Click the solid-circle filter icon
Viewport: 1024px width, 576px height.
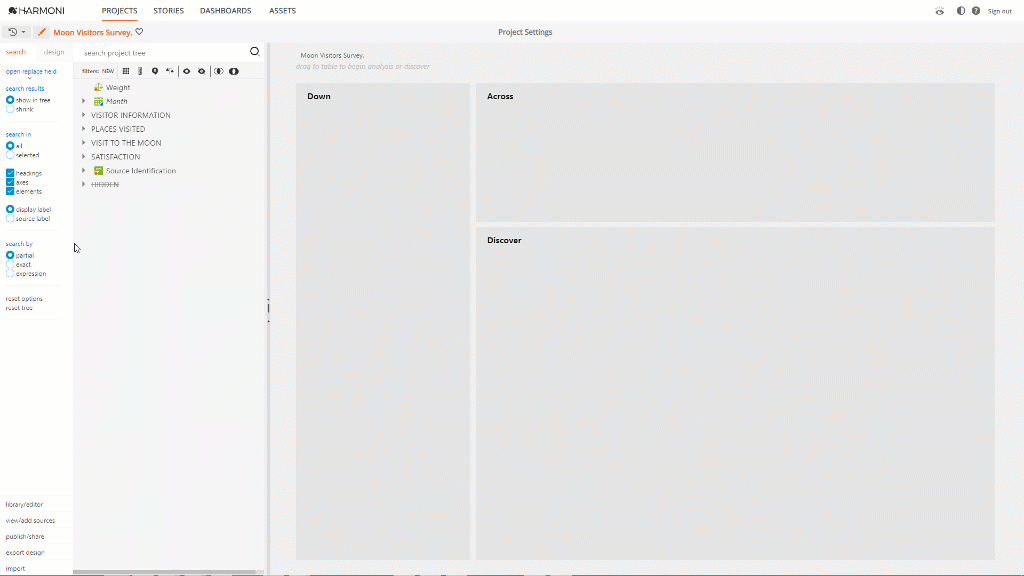coord(234,71)
